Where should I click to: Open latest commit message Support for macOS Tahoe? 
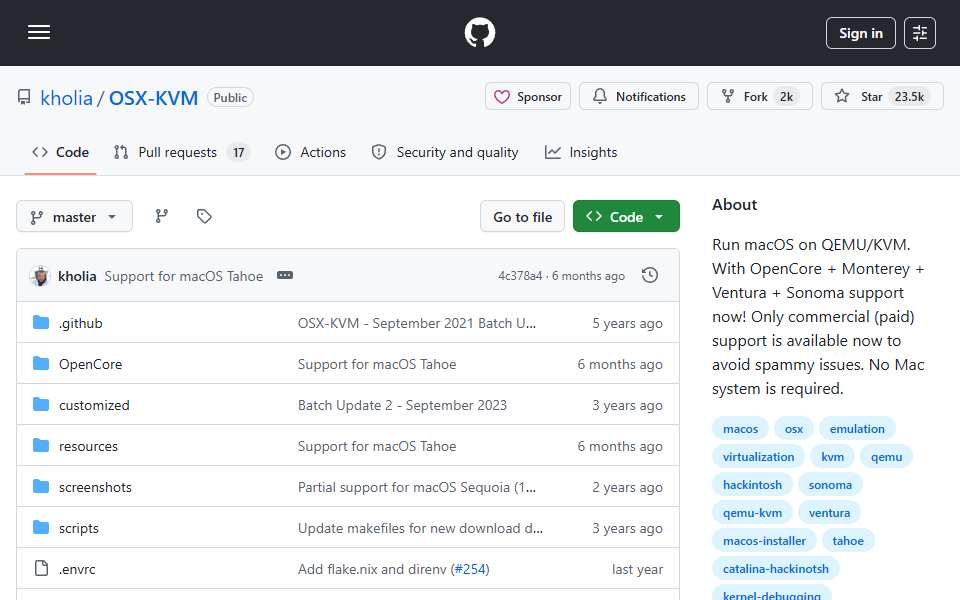click(184, 276)
